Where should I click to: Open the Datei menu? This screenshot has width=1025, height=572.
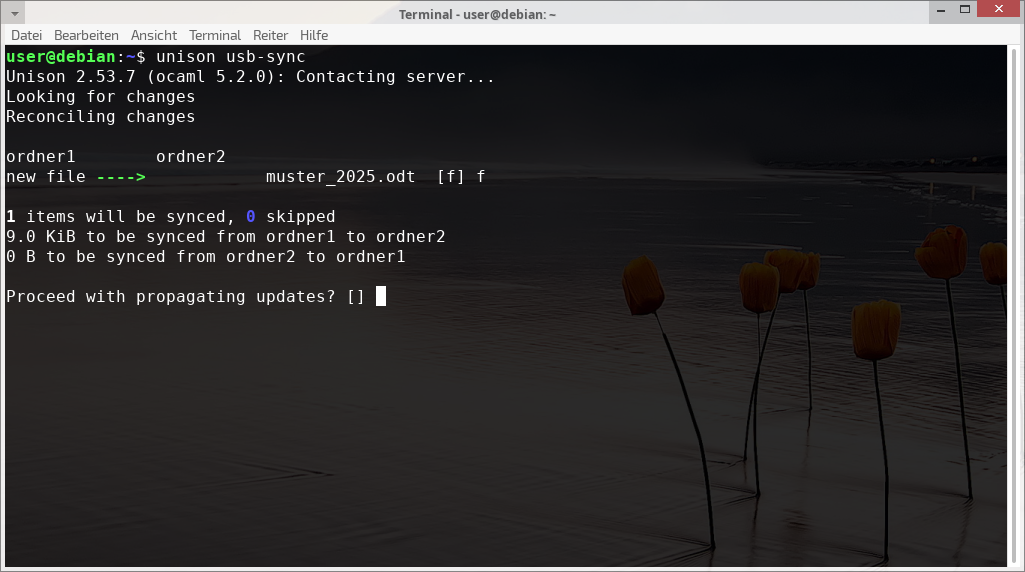click(x=26, y=35)
